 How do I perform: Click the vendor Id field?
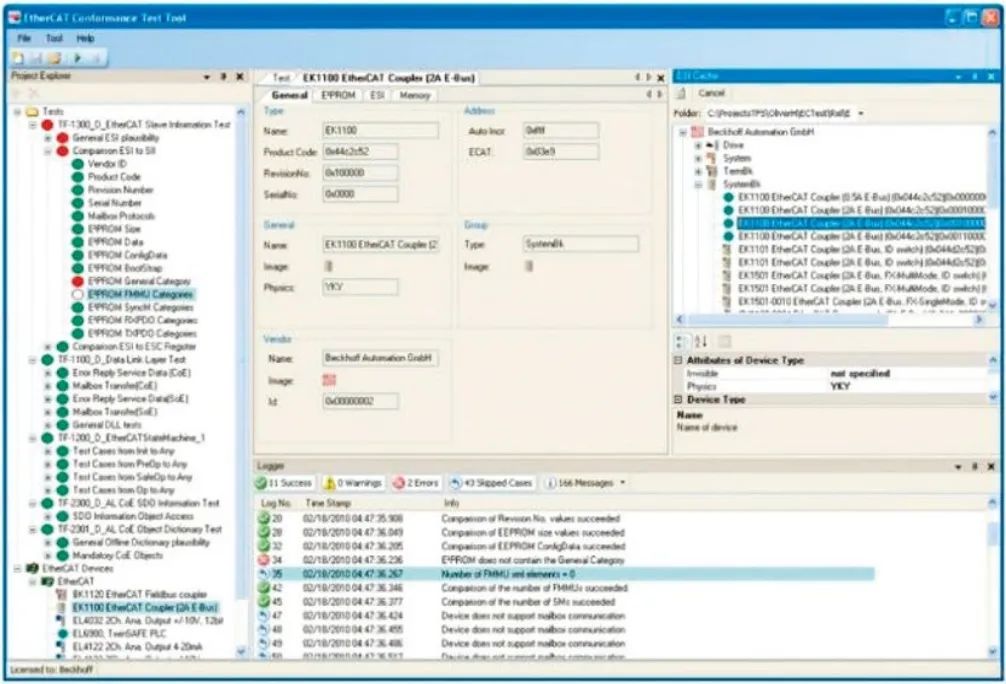tap(360, 401)
